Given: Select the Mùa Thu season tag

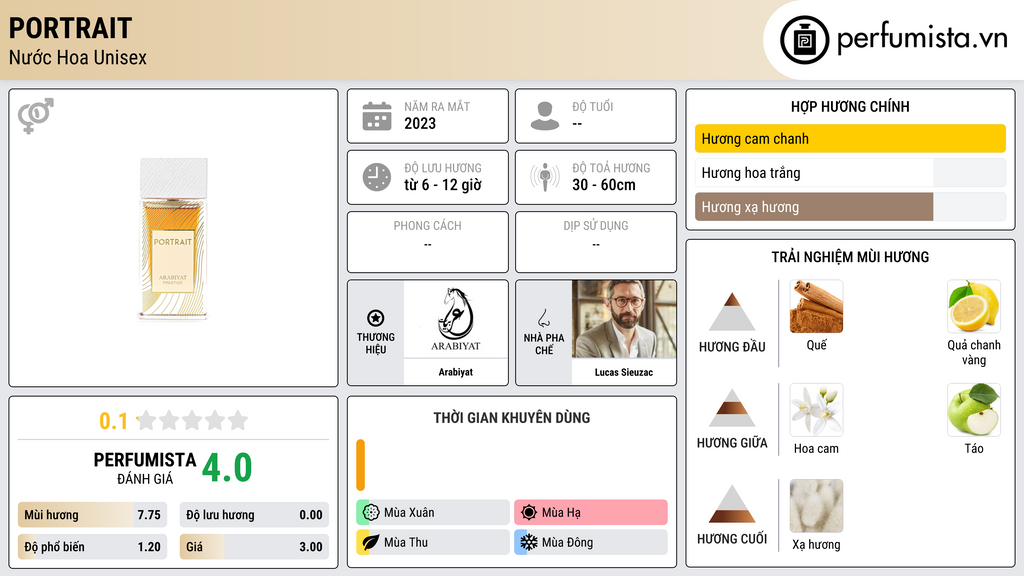Looking at the screenshot, I should tap(433, 542).
